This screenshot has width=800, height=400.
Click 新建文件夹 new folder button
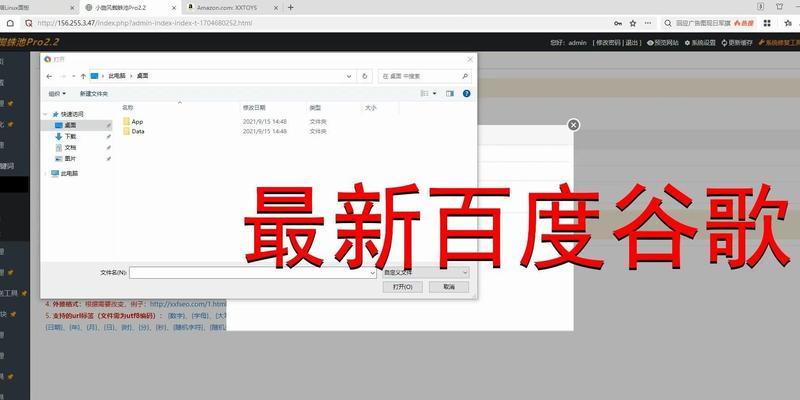tap(94, 94)
